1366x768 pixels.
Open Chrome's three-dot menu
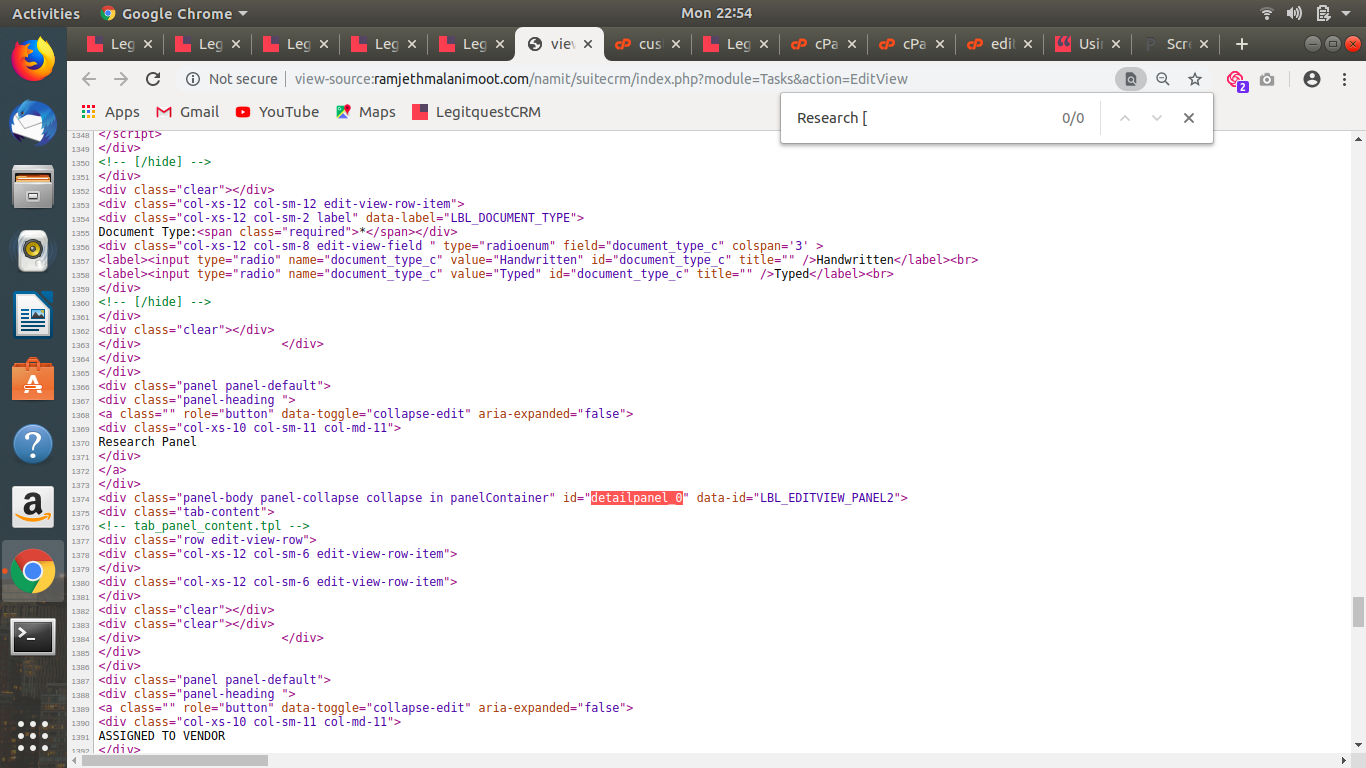(1344, 79)
